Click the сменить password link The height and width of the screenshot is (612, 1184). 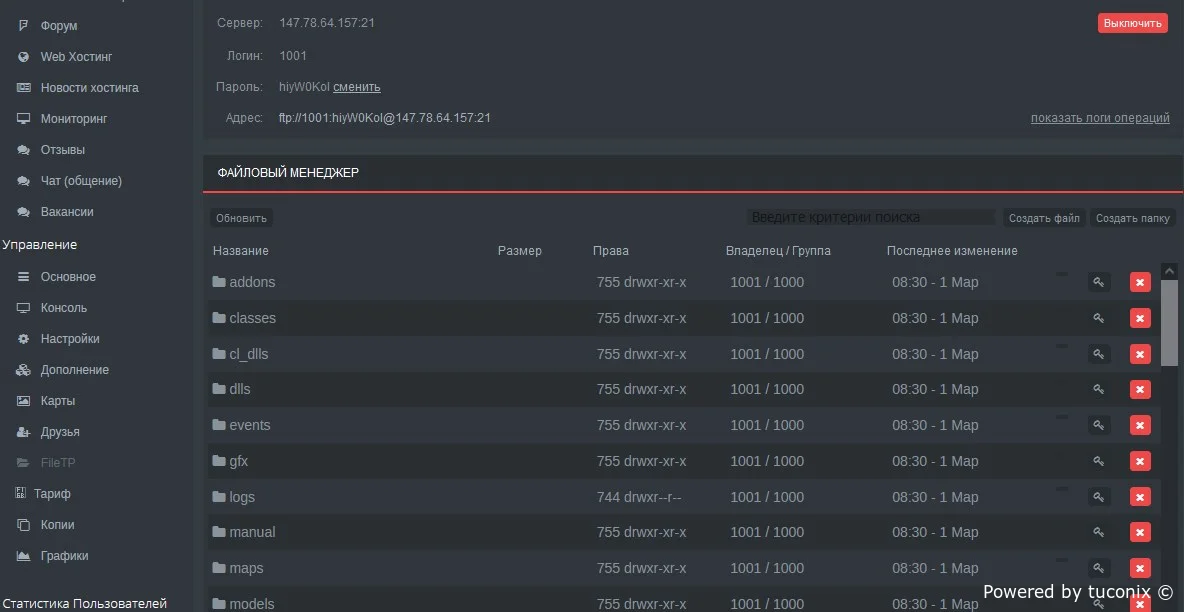356,87
